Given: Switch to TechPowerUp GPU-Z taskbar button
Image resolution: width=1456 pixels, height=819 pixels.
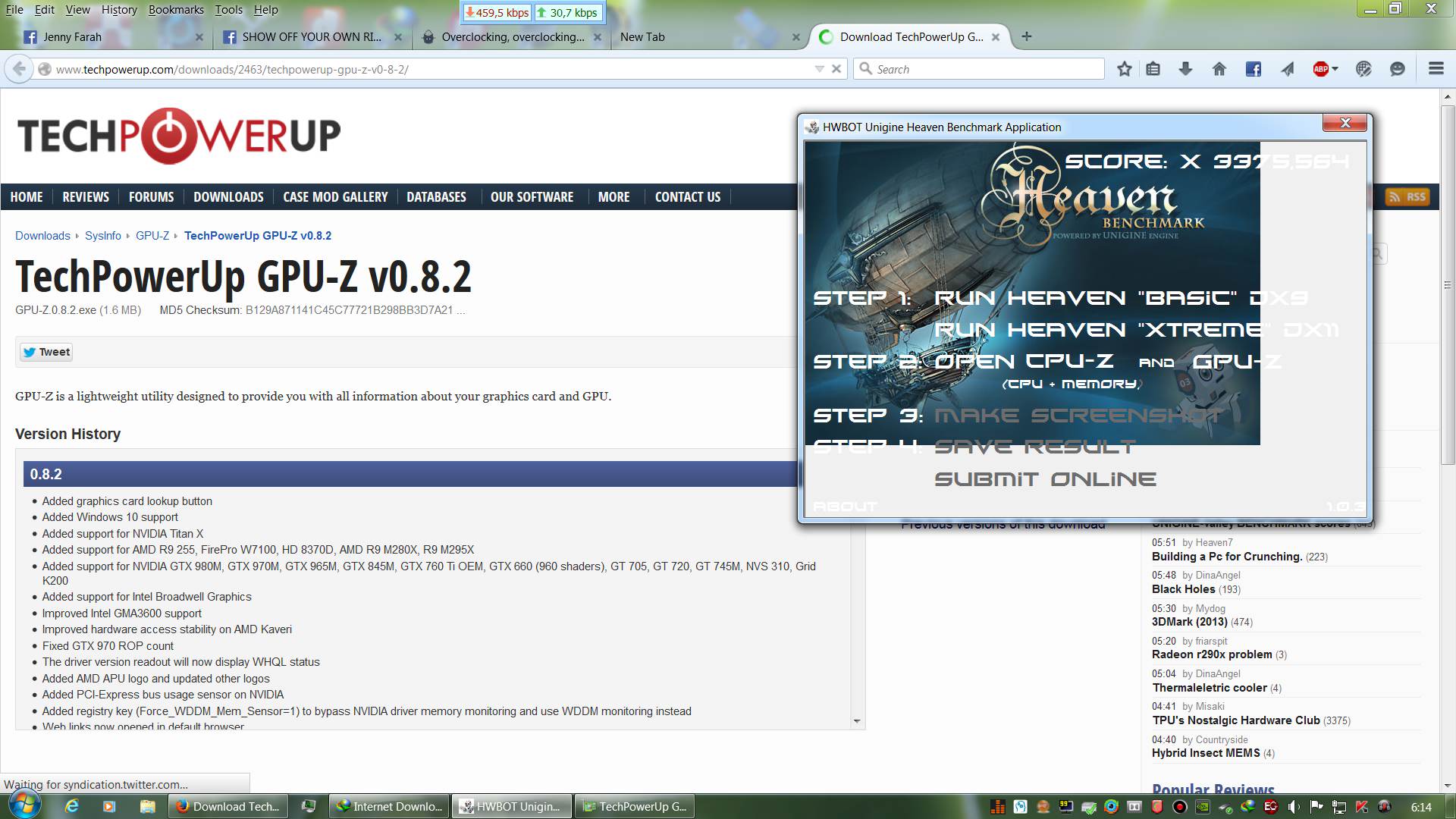Looking at the screenshot, I should coord(635,806).
